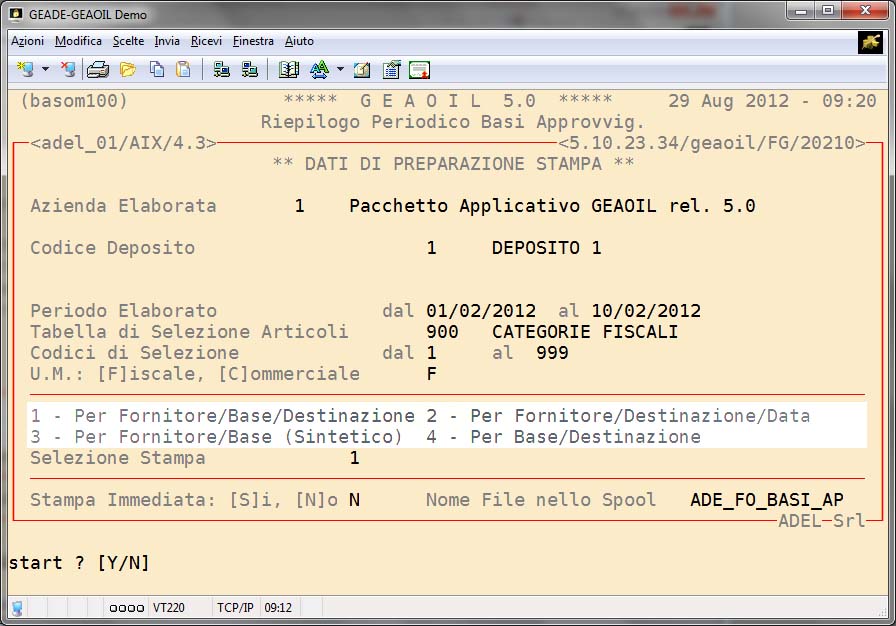Screen dimensions: 896x626
Task: Open the new connection dropdown arrow
Action: tap(45, 70)
